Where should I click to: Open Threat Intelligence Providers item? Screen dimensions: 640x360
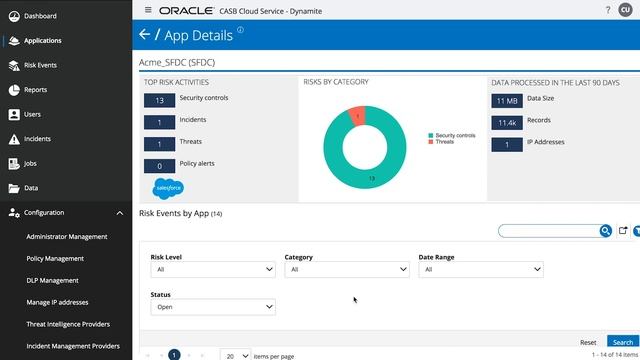coord(68,324)
